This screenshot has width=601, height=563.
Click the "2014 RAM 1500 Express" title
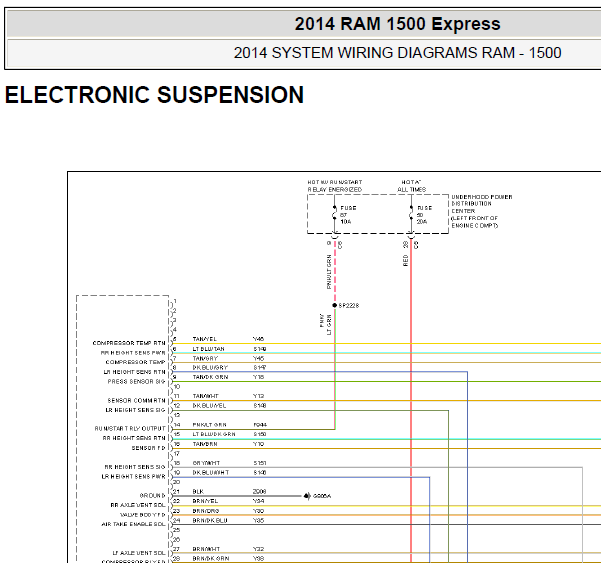pos(397,24)
